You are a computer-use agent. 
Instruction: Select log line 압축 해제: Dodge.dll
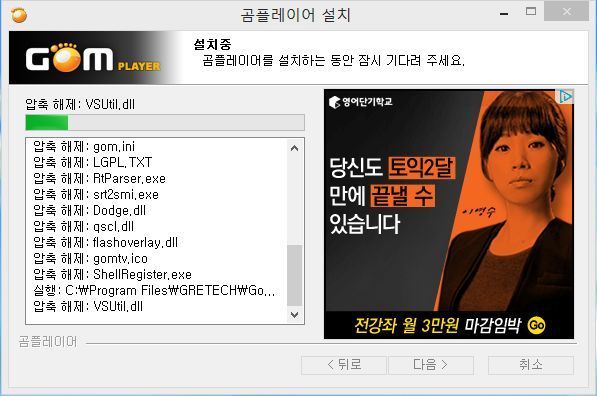click(89, 211)
